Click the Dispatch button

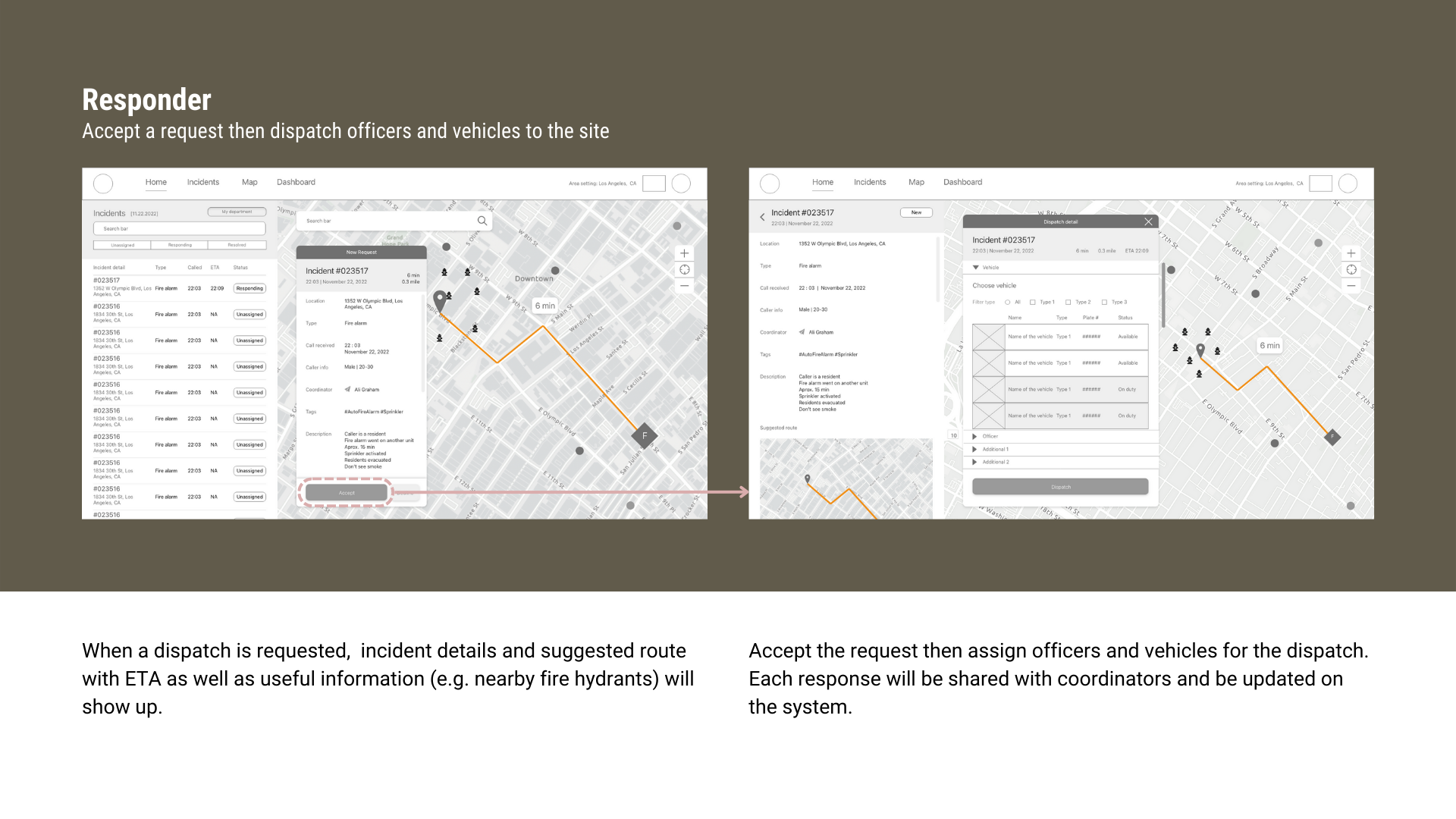pyautogui.click(x=1060, y=487)
